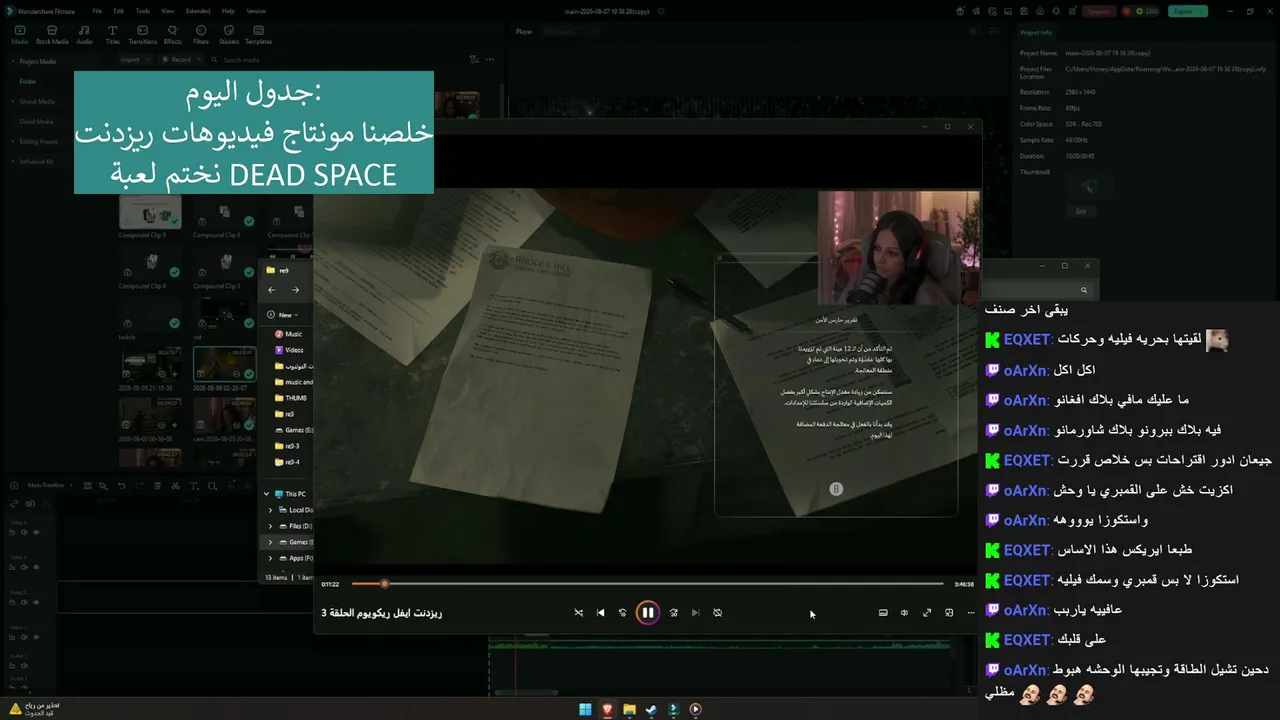The image size is (1280, 720).
Task: Open the Effects panel
Action: pos(173,35)
